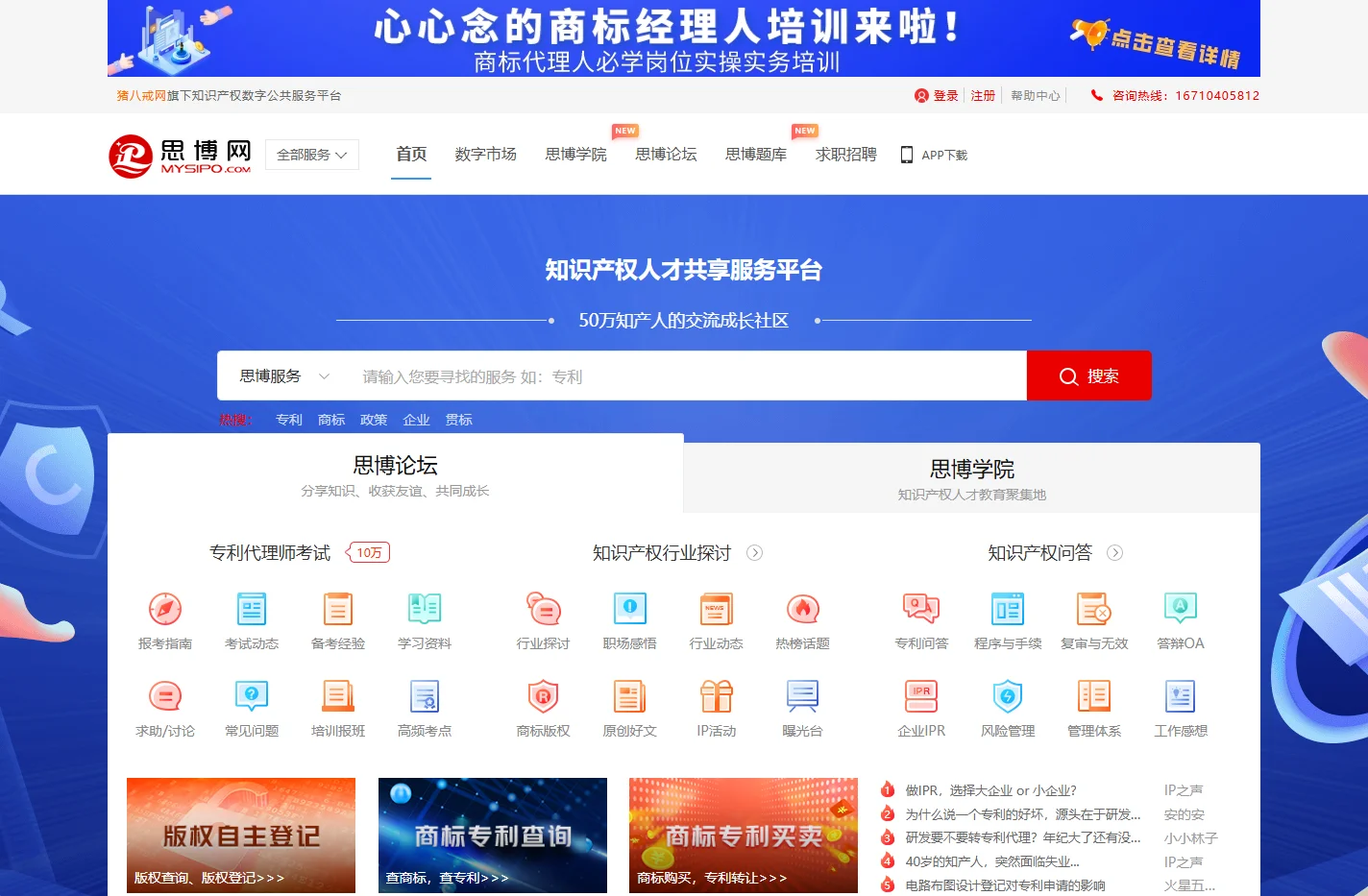Open the 思博论坛 nav item
1368x896 pixels.
click(666, 155)
